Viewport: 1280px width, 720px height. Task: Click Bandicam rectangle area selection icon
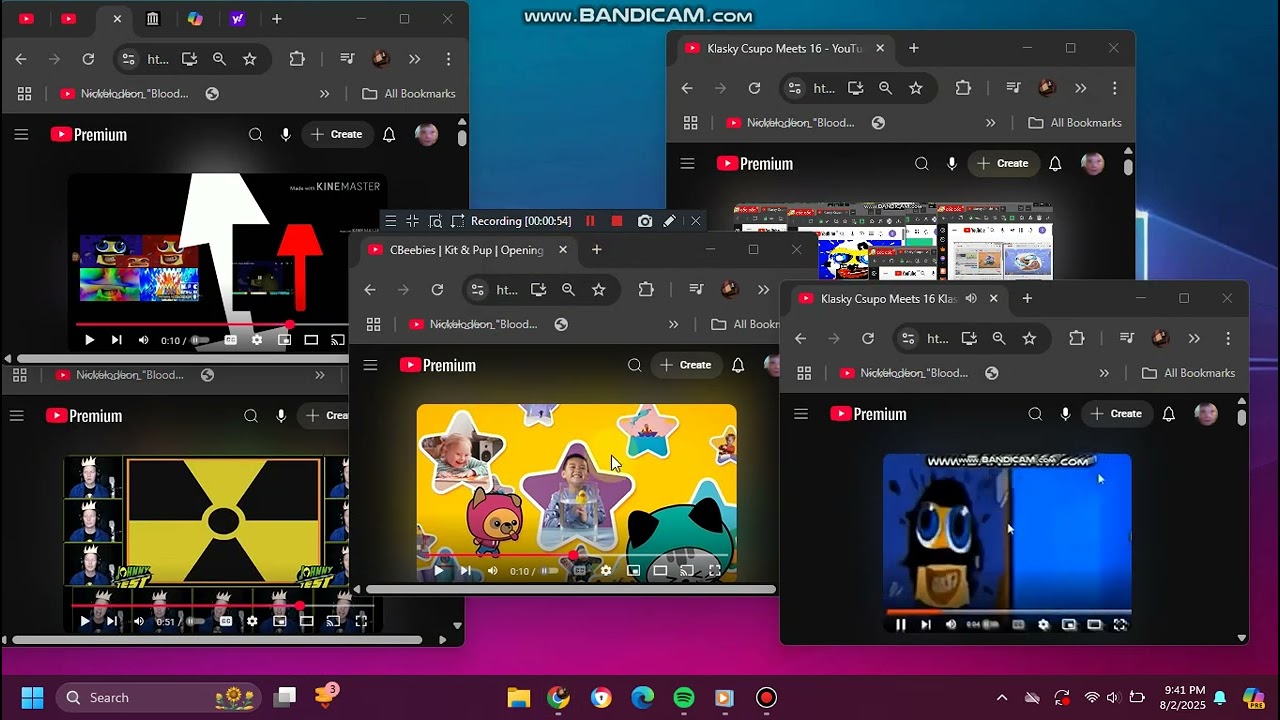click(458, 221)
